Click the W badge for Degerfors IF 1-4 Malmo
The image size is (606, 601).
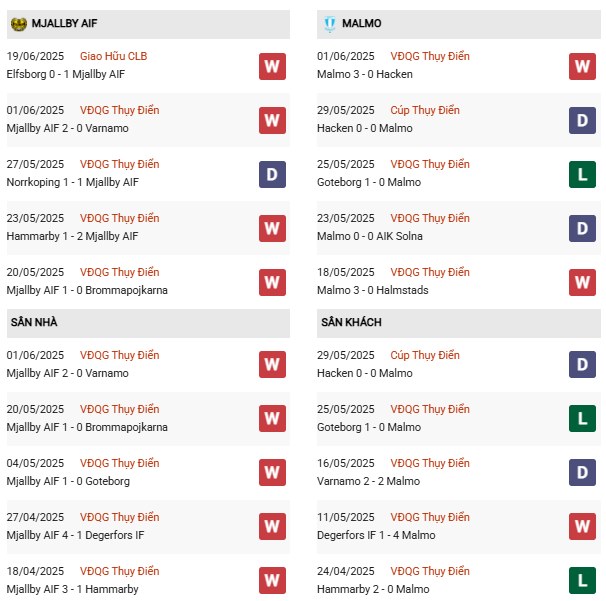582,526
